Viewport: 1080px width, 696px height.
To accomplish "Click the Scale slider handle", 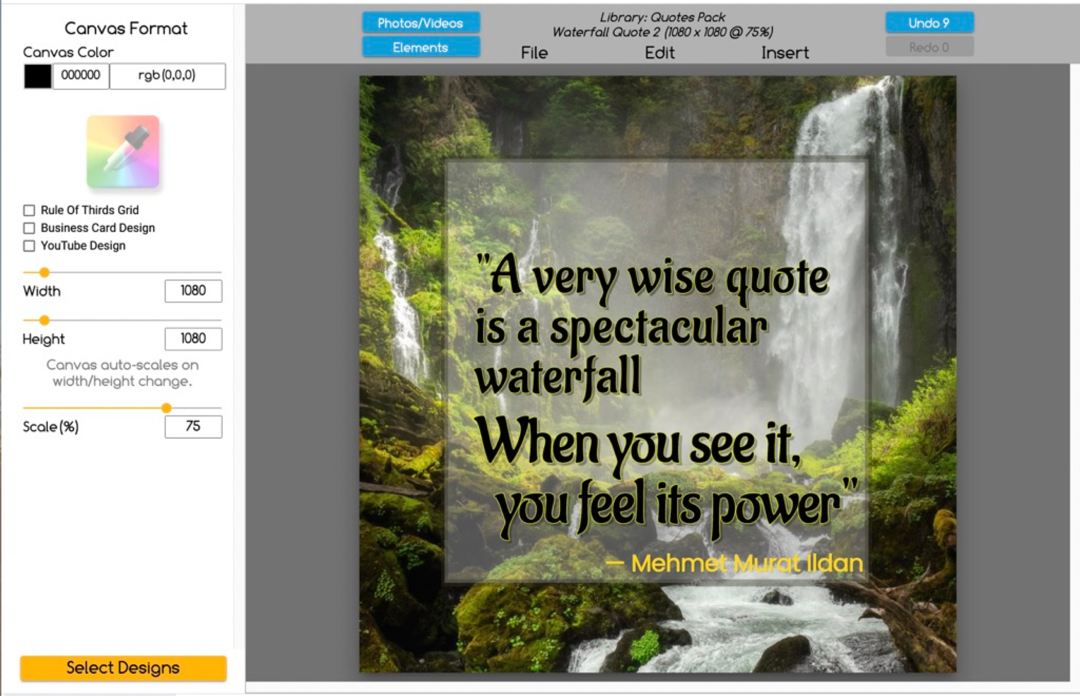I will pos(166,408).
